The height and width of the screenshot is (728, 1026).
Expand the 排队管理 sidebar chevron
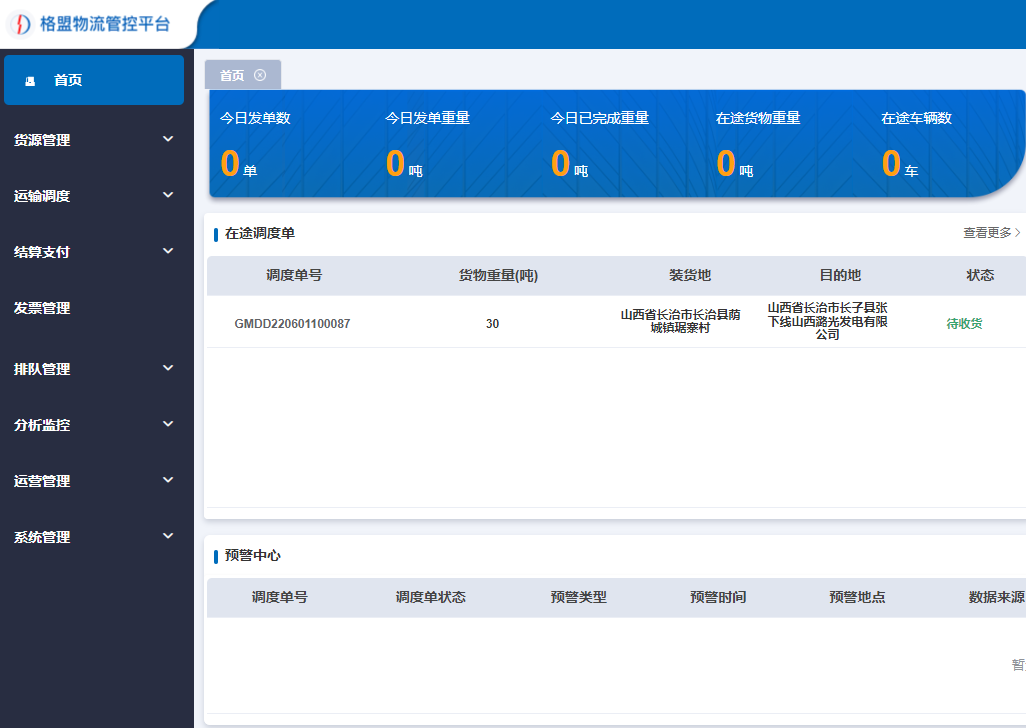pos(168,368)
